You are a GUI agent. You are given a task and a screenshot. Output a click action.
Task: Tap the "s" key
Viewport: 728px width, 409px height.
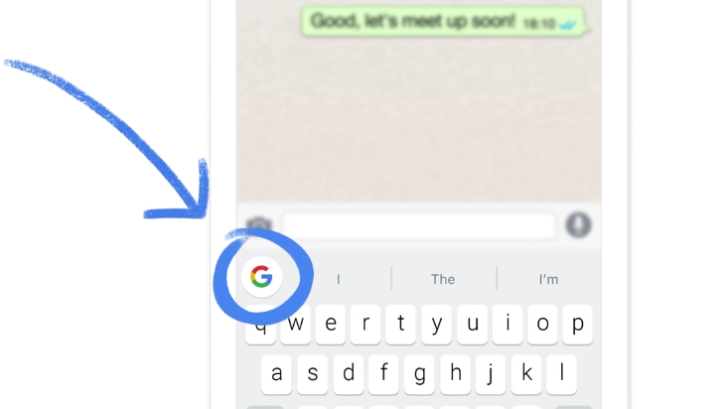[312, 374]
